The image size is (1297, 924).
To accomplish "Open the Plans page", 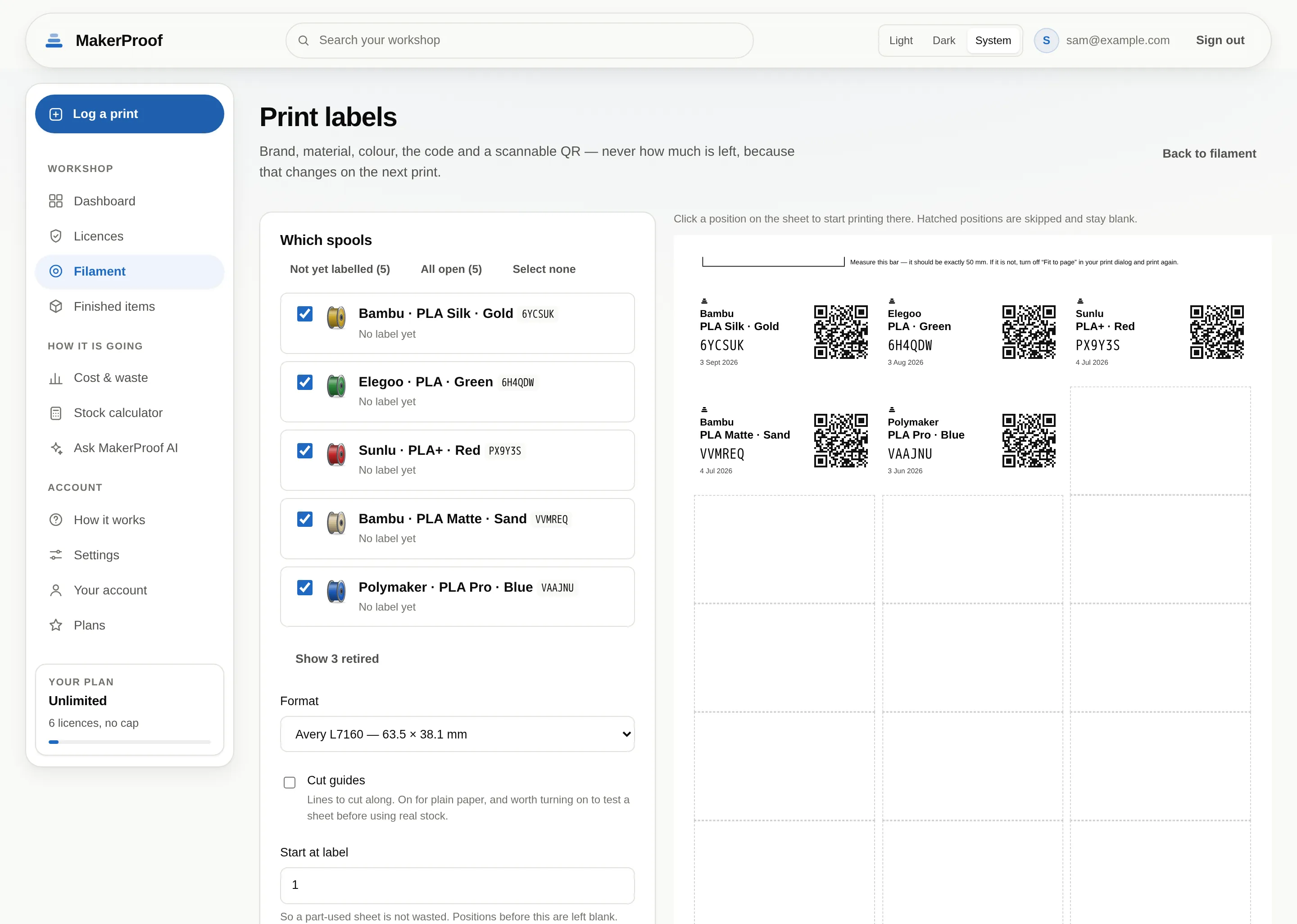I will tap(129, 625).
